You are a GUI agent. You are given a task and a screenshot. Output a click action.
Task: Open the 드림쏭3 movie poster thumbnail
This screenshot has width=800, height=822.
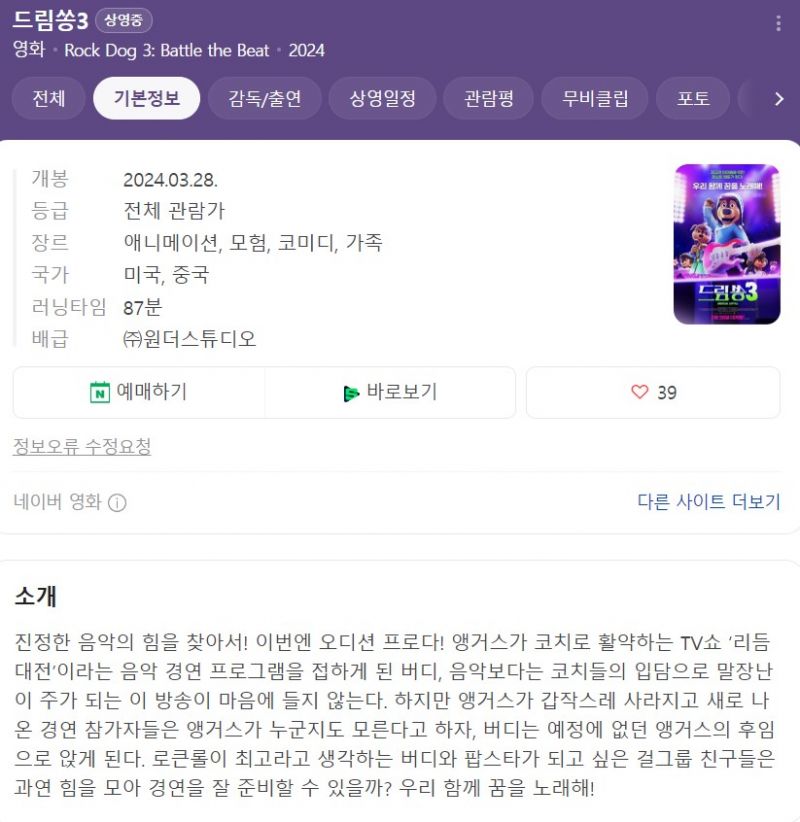[727, 244]
